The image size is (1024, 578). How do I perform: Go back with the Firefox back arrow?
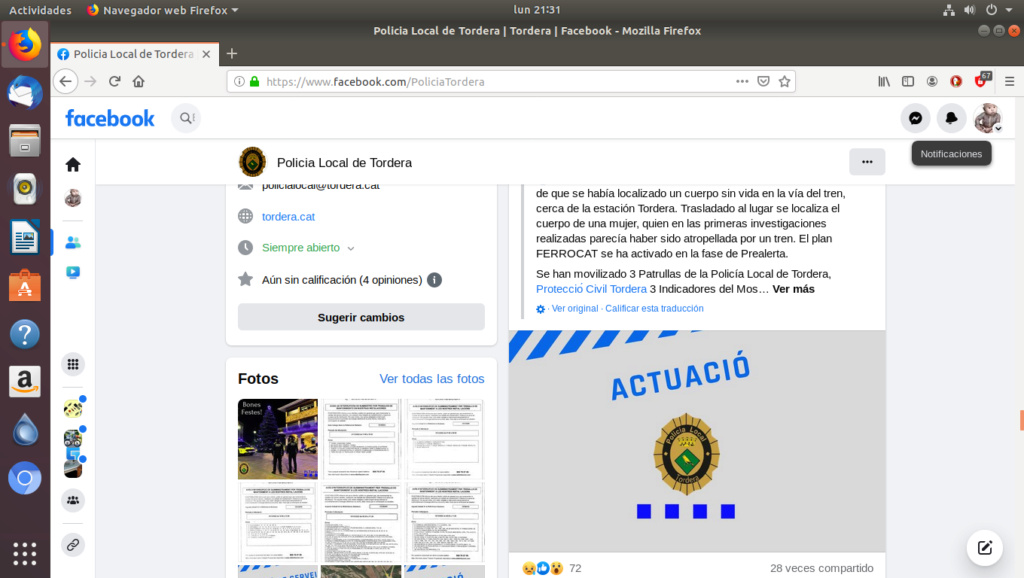[65, 82]
